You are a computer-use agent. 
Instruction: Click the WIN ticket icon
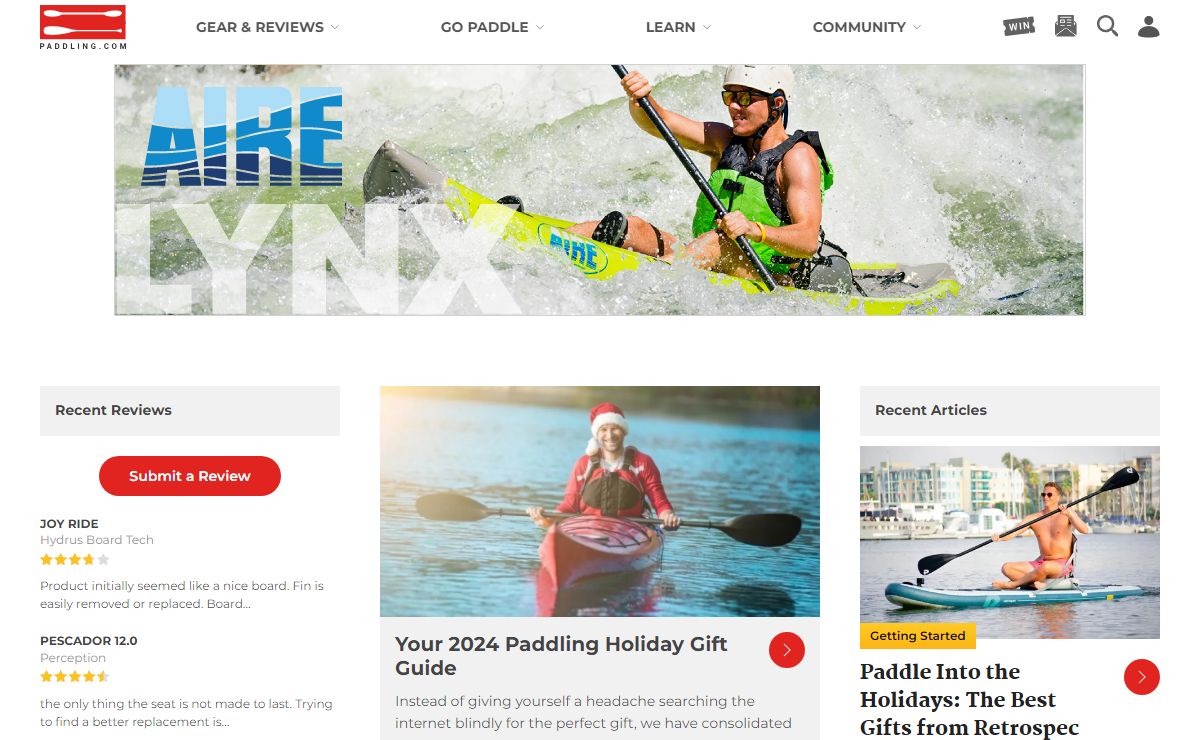(x=1019, y=26)
